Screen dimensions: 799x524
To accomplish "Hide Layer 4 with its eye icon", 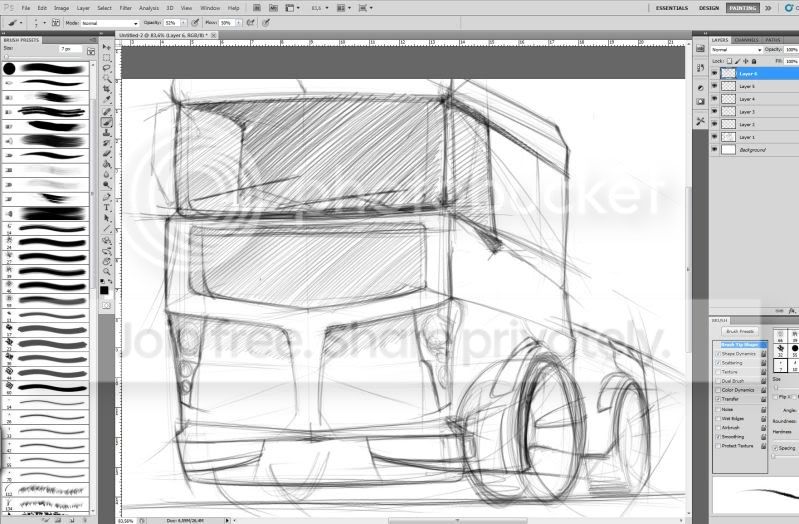I will coord(714,99).
